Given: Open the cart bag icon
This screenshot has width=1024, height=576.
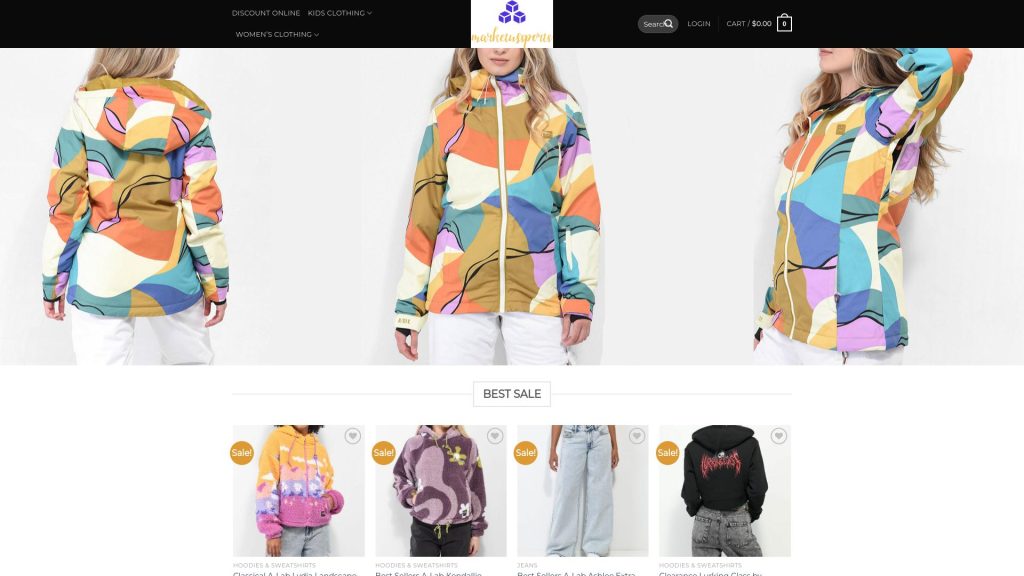Looking at the screenshot, I should (x=784, y=24).
